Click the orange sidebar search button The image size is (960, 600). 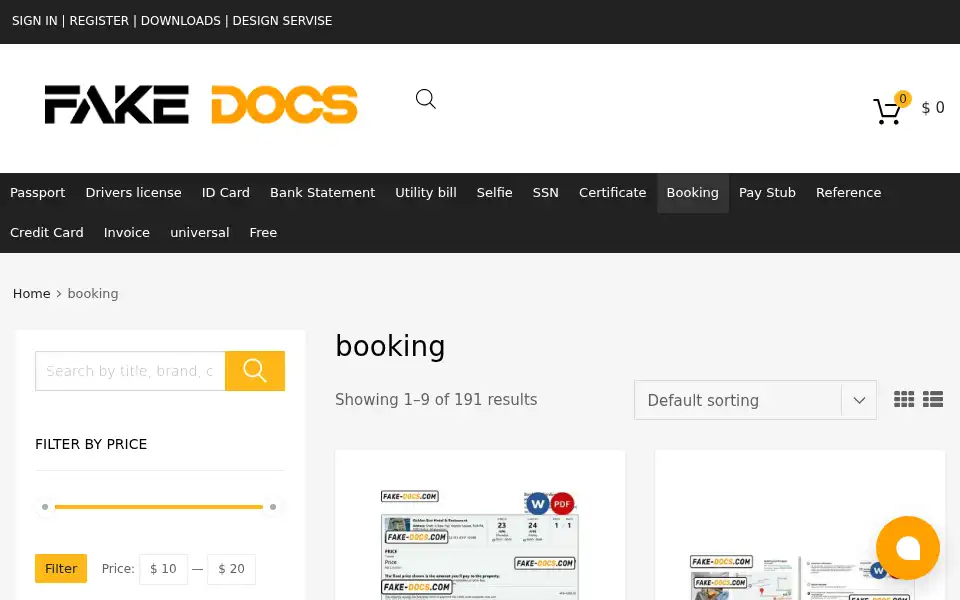255,370
